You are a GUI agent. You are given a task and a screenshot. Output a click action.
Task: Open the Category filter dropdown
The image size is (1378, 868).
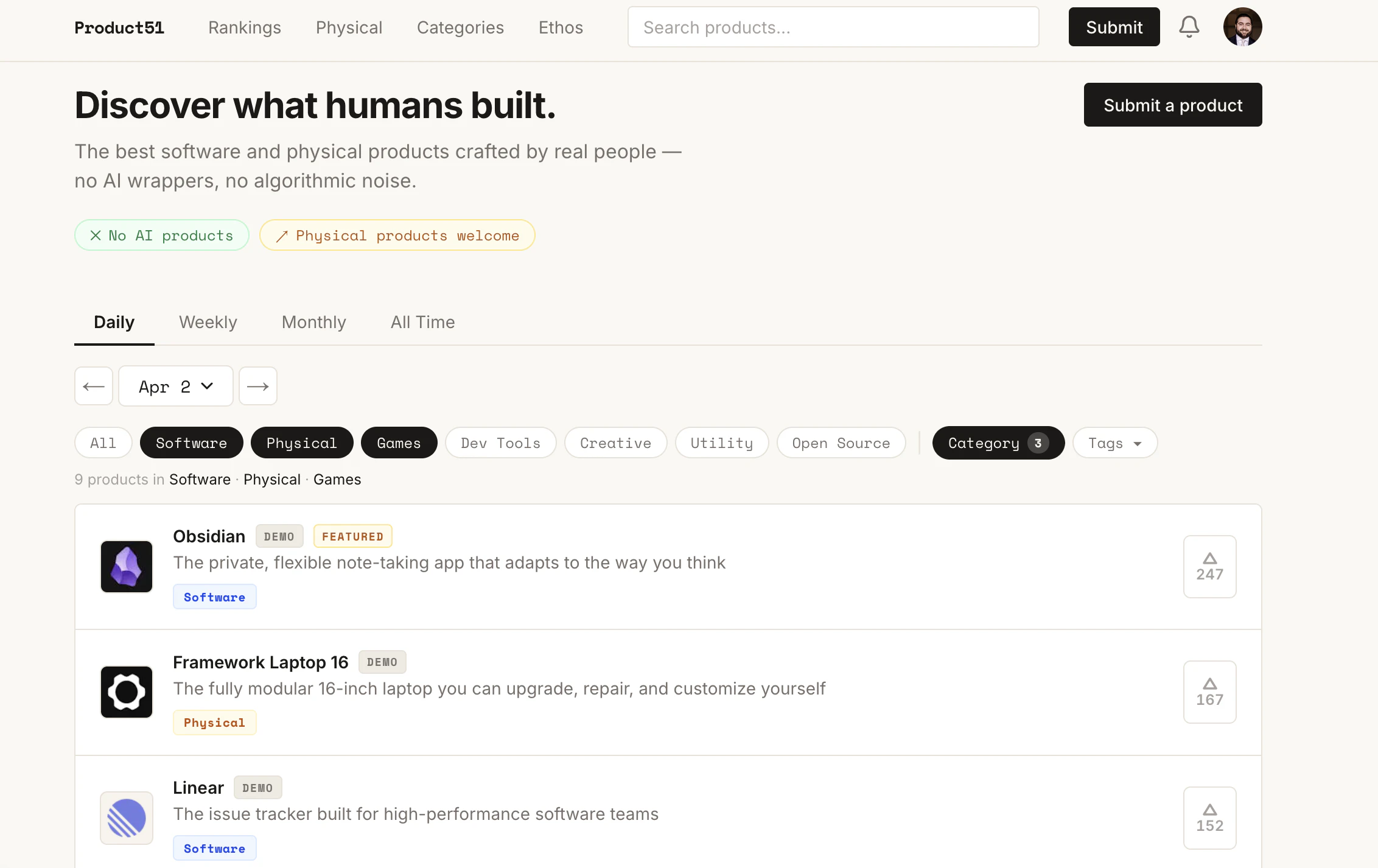coord(998,443)
